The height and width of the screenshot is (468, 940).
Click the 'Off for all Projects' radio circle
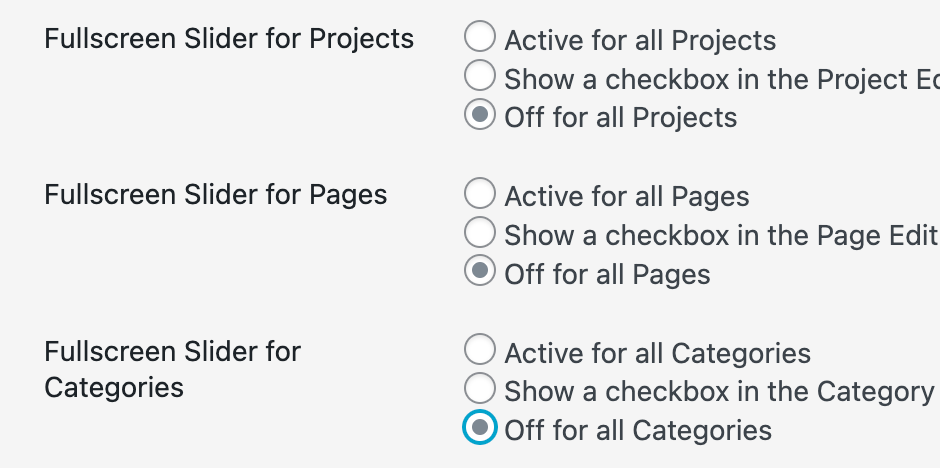coord(480,115)
